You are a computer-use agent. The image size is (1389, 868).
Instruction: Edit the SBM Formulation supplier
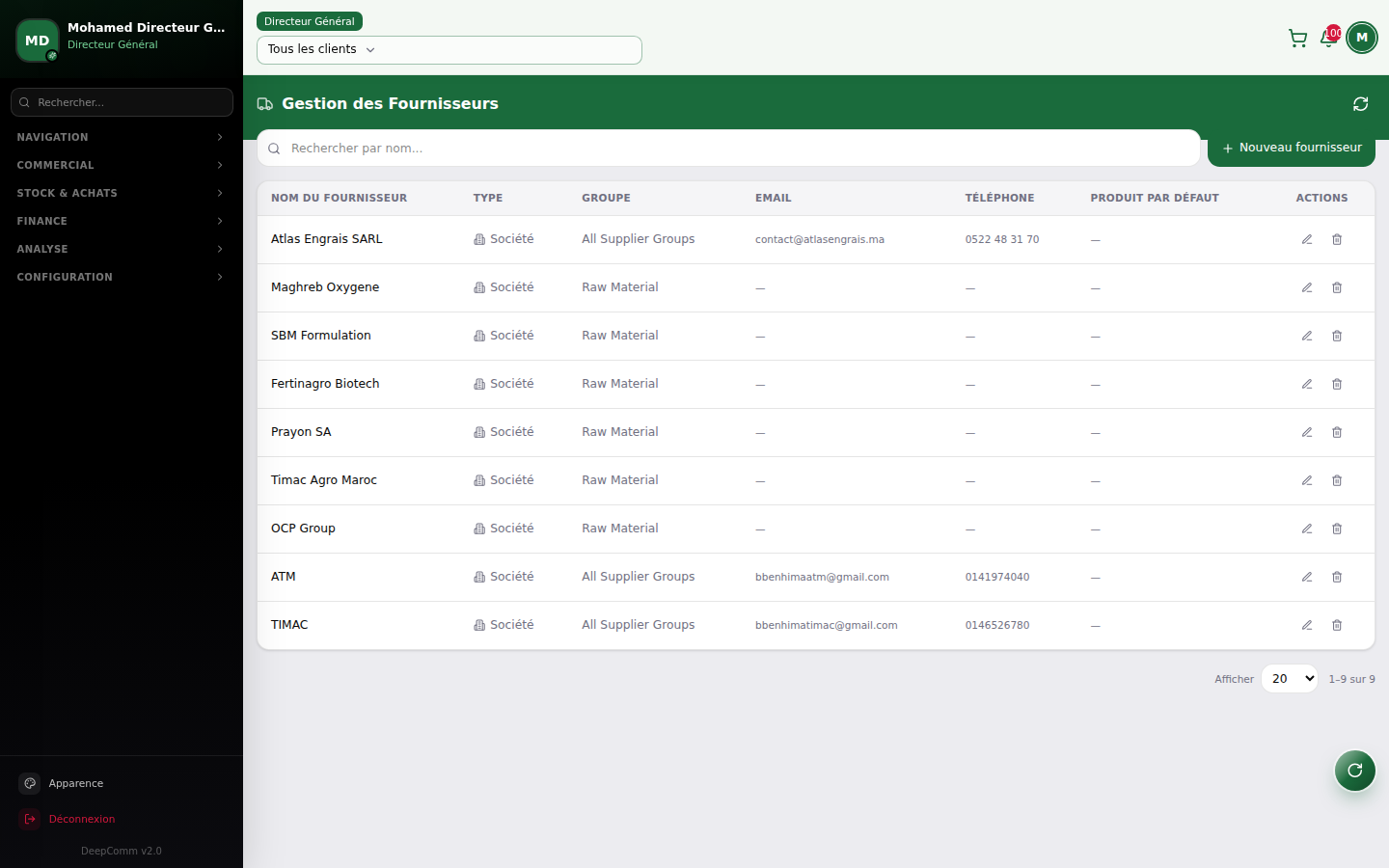point(1307,336)
